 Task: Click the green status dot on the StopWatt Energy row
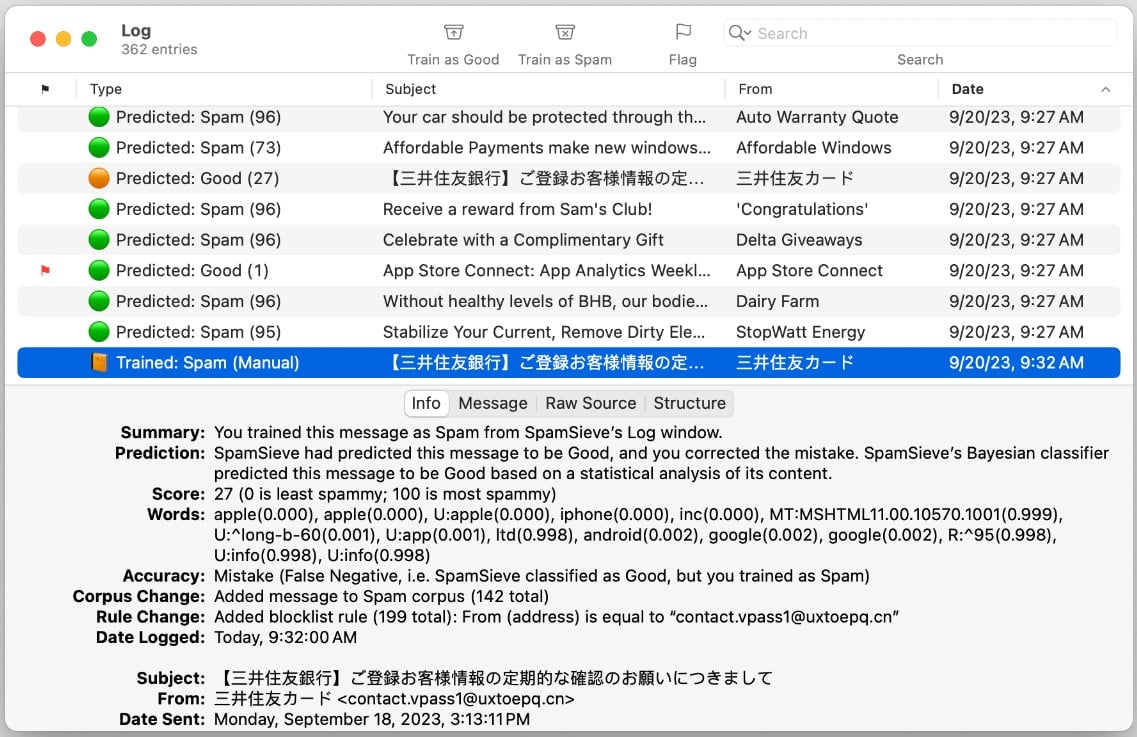tap(99, 332)
